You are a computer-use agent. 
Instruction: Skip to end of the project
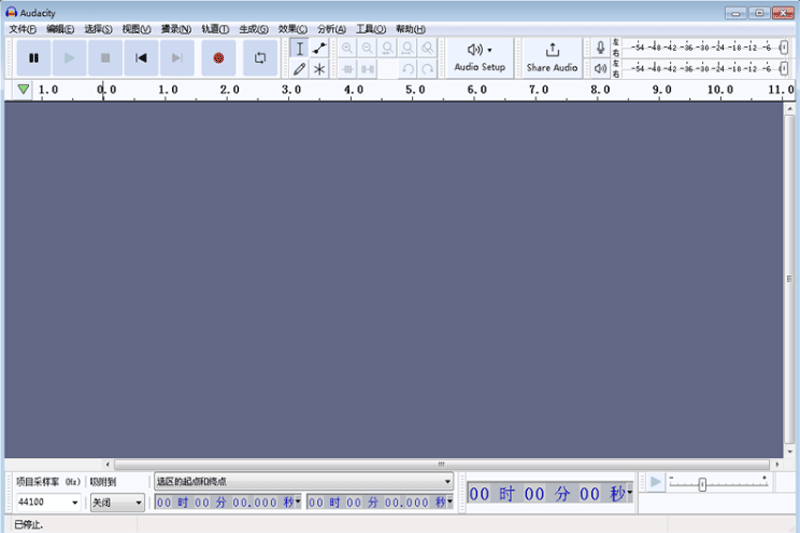pyautogui.click(x=177, y=58)
